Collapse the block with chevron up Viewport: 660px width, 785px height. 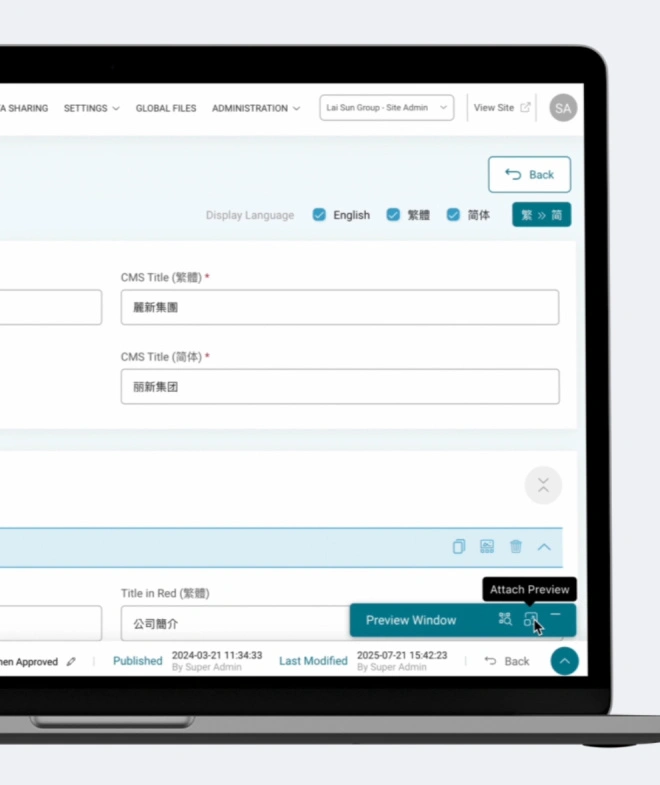[x=544, y=547]
